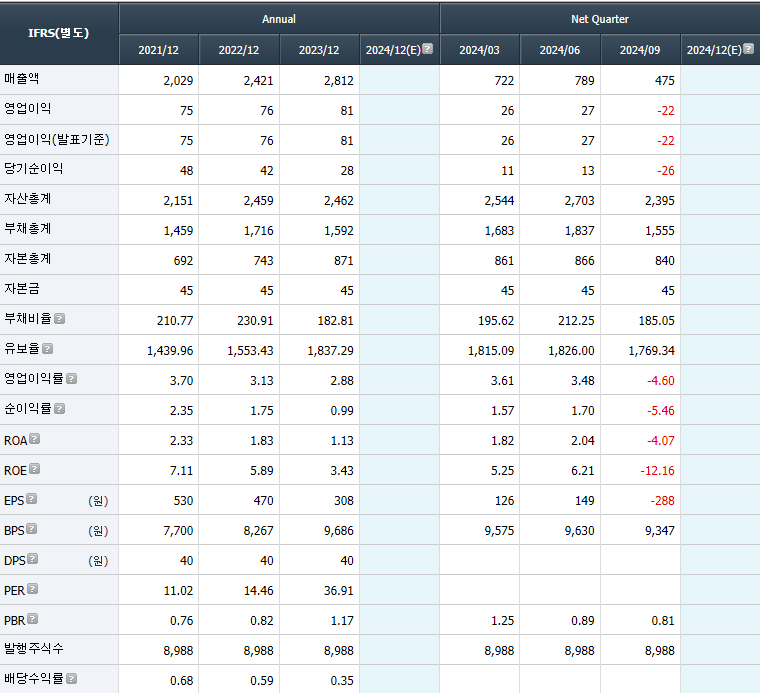Click the 자산총계 row label

coord(28,199)
